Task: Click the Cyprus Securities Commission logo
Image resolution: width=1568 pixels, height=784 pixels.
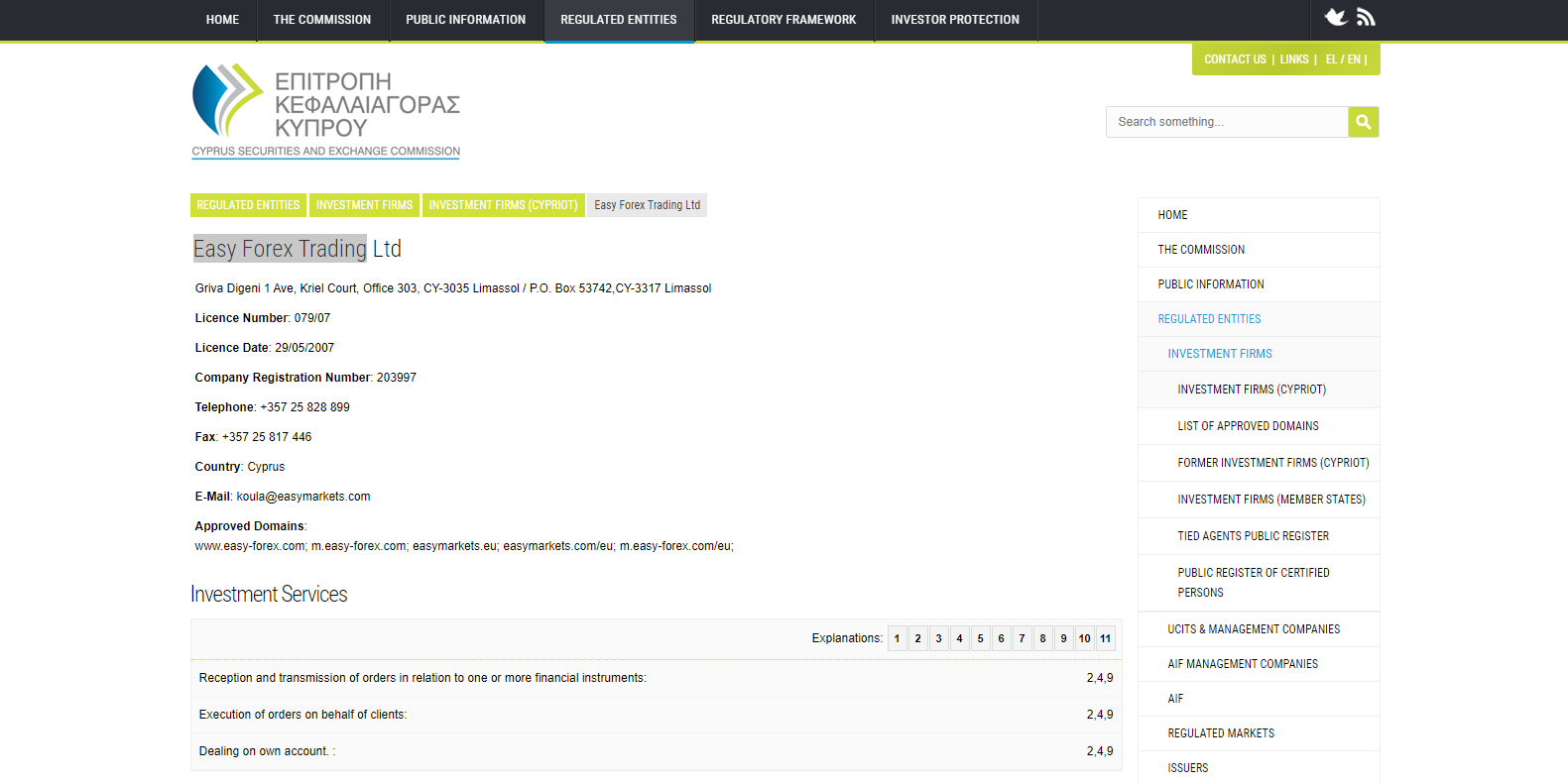Action: click(326, 111)
